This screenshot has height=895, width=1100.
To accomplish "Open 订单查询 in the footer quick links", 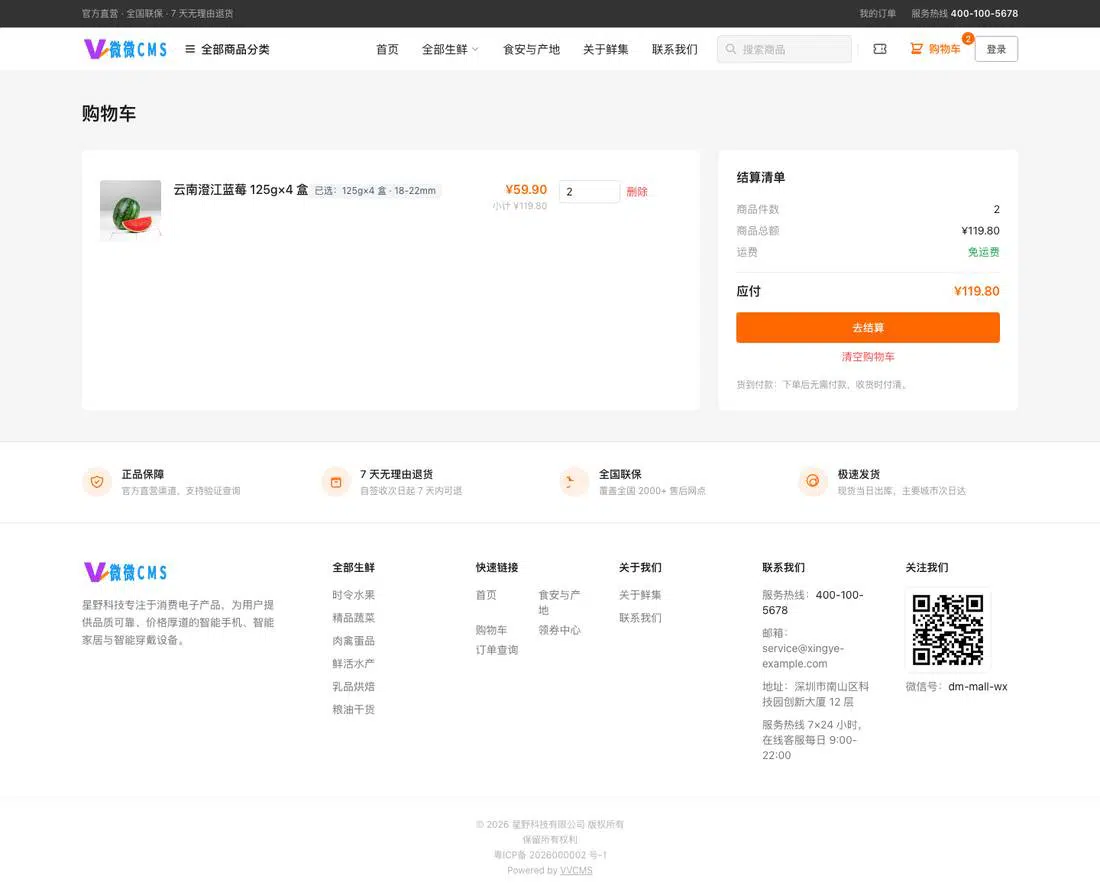I will tap(497, 650).
